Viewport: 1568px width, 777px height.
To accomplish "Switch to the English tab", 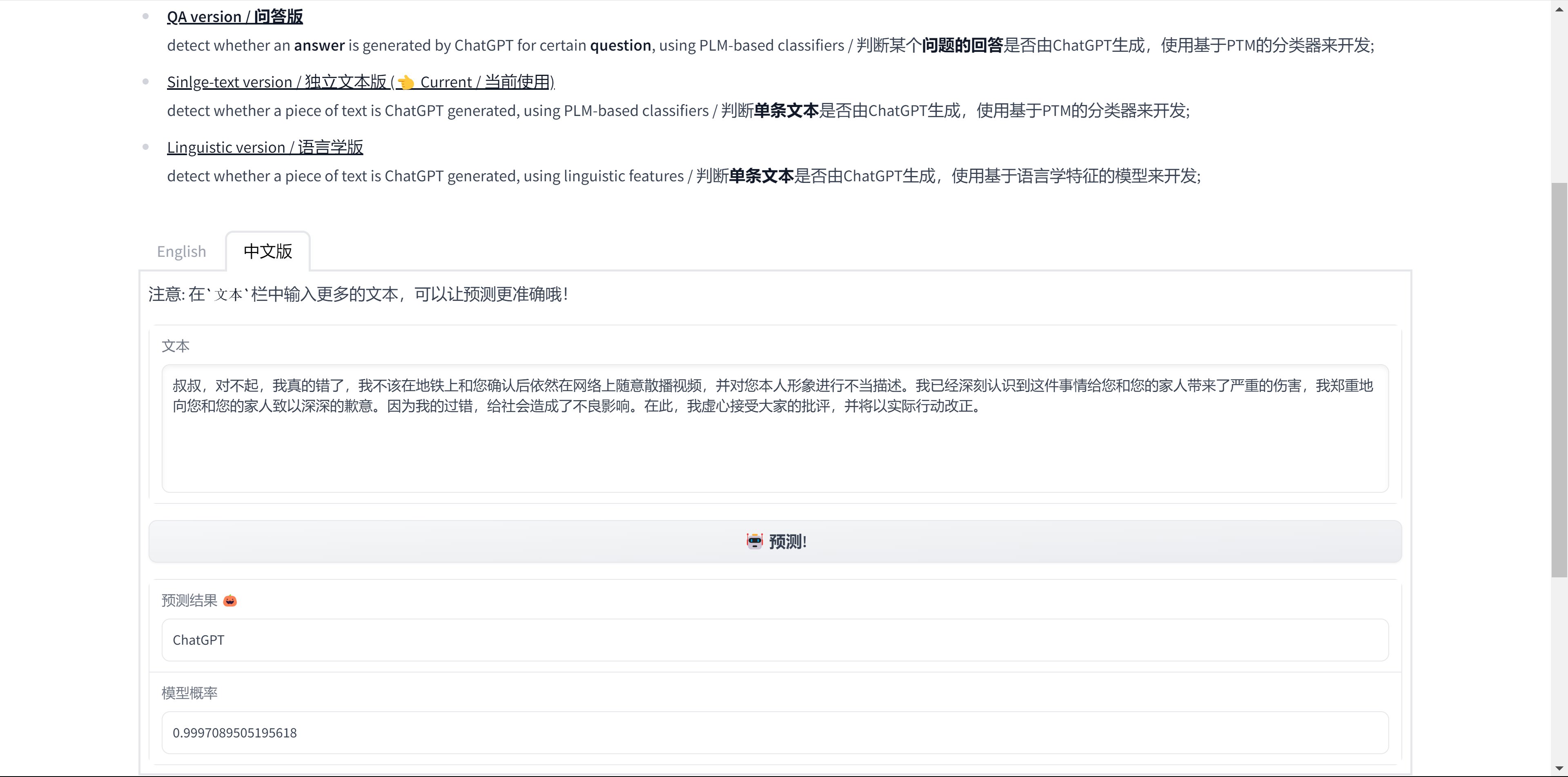I will (181, 251).
